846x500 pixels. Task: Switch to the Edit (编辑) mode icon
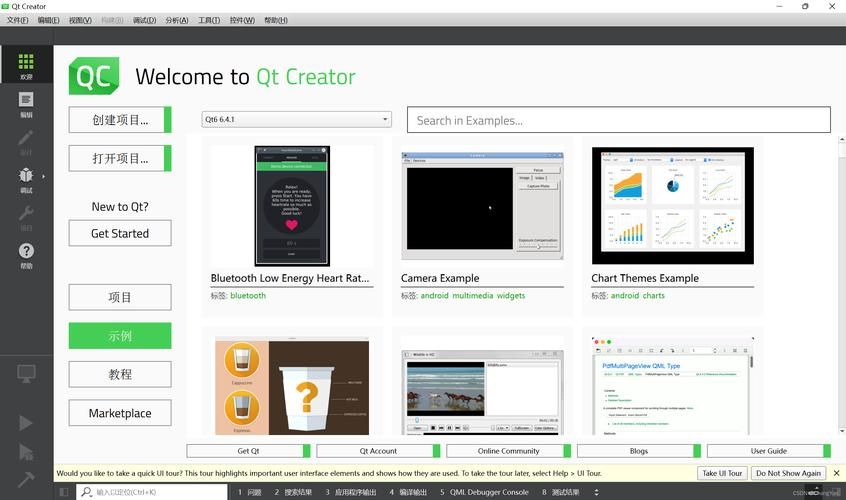[x=26, y=103]
